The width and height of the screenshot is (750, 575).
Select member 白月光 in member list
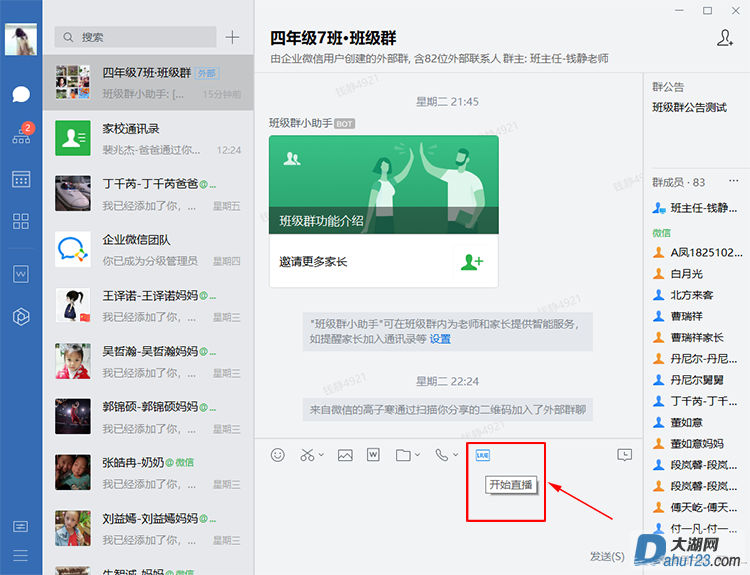tap(678, 274)
